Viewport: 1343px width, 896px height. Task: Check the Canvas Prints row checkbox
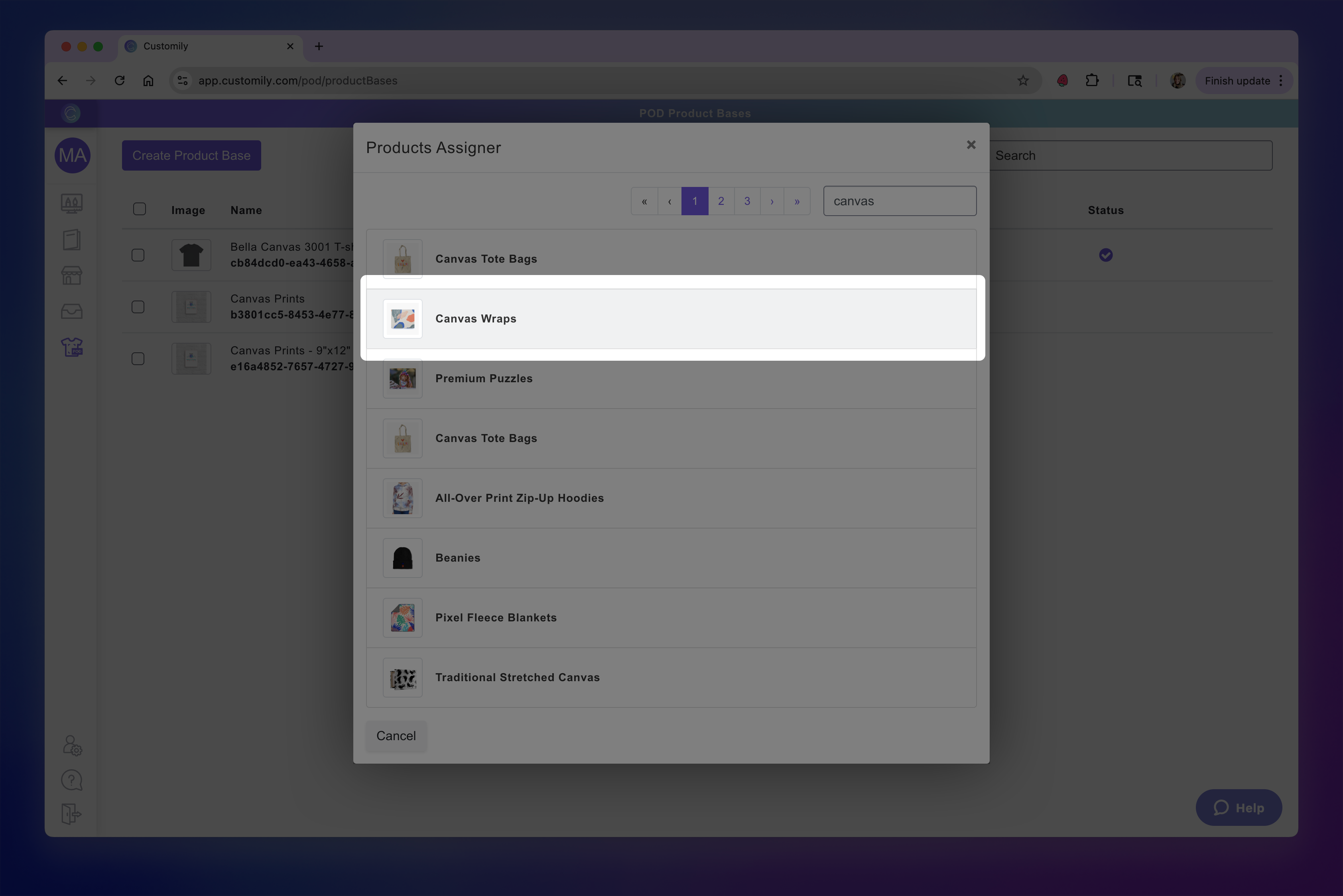click(x=138, y=307)
